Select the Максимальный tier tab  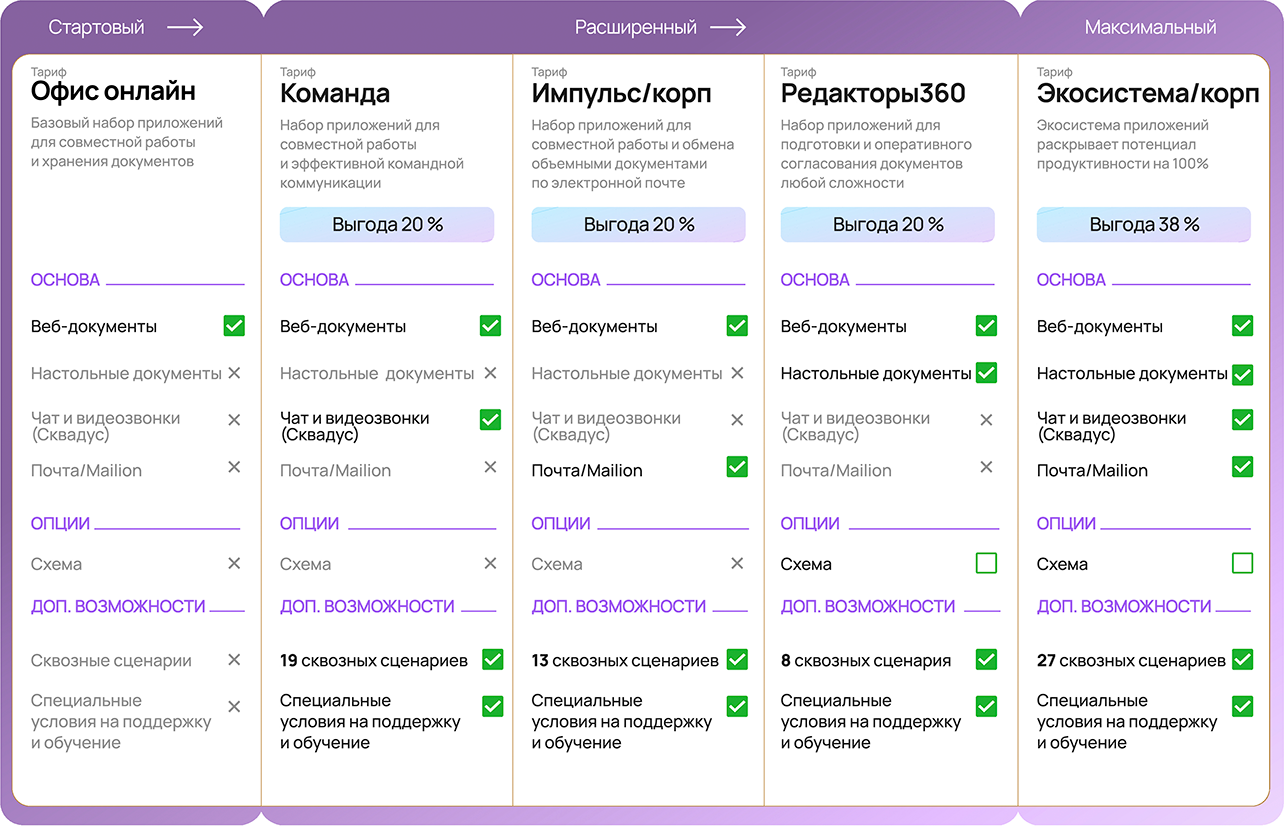pyautogui.click(x=1150, y=28)
